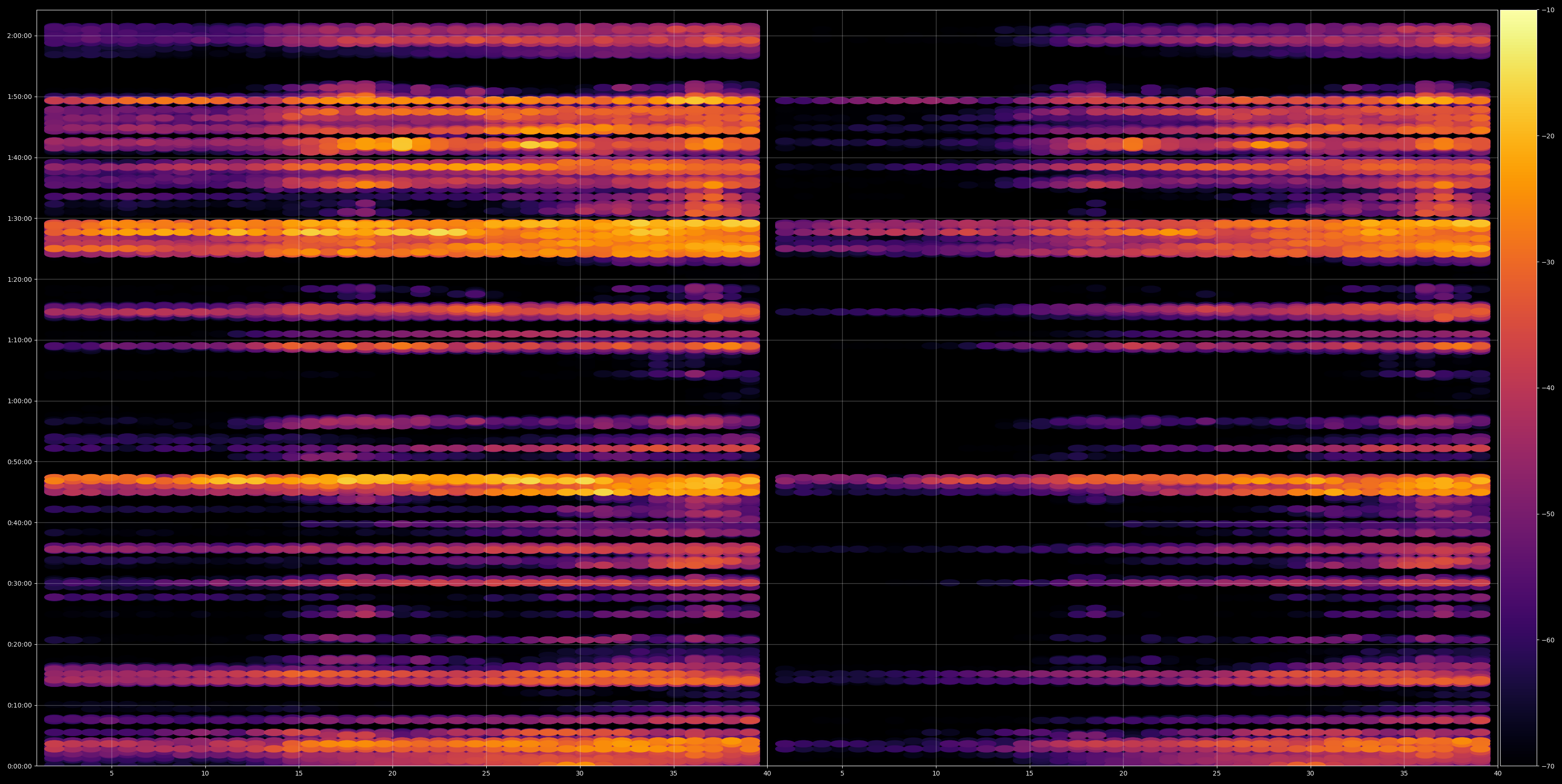Click the 2:00:00 time axis label
Viewport: 1562px width, 784px height.
(x=19, y=36)
